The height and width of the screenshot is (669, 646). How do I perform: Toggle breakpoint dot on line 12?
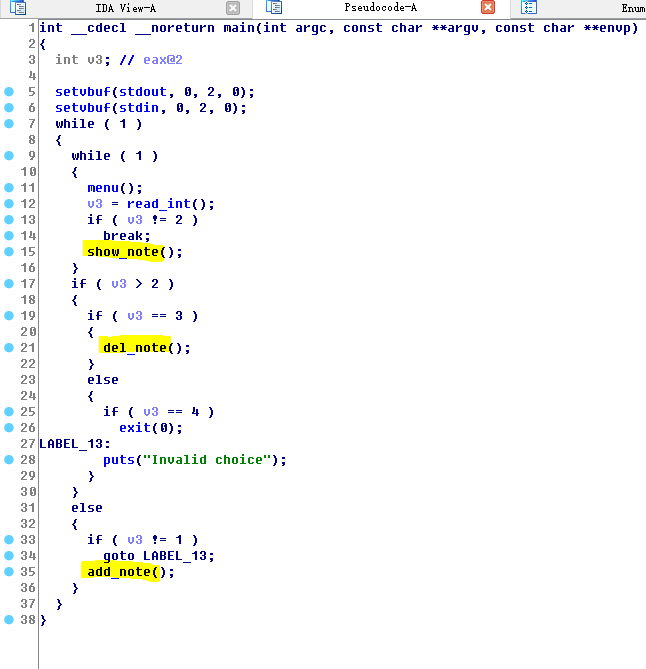tap(9, 204)
